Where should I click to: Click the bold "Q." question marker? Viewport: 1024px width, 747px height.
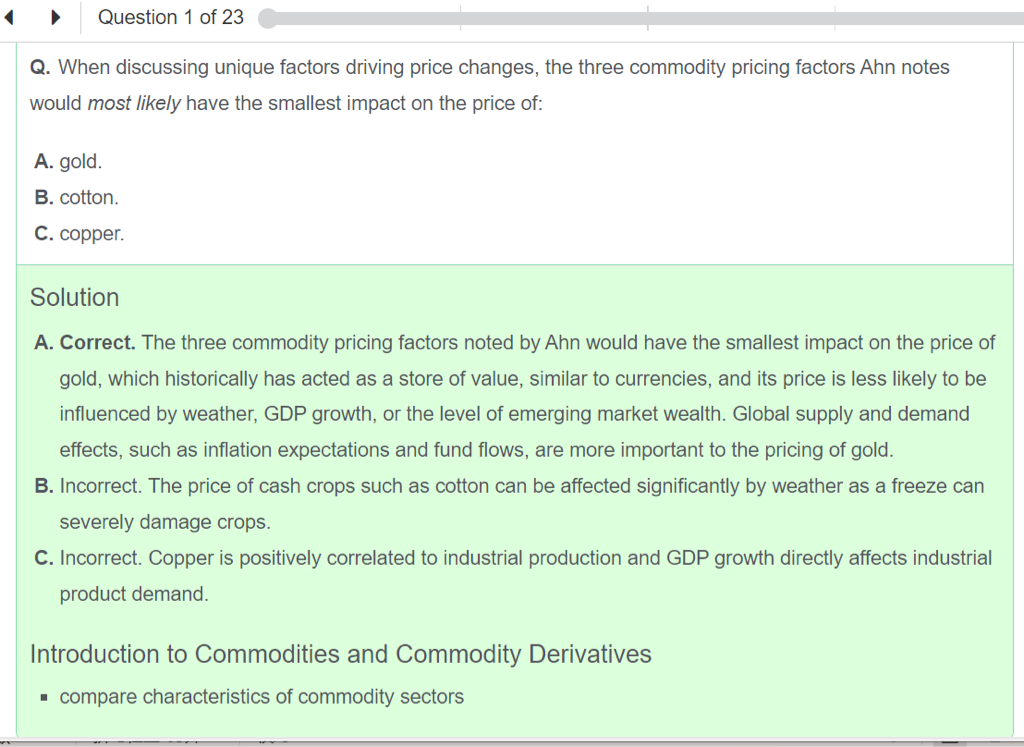40,68
